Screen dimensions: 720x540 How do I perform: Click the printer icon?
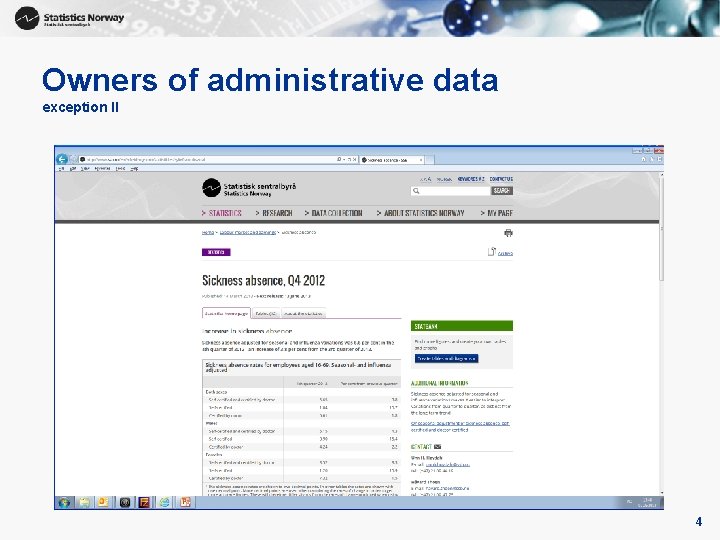pyautogui.click(x=508, y=233)
